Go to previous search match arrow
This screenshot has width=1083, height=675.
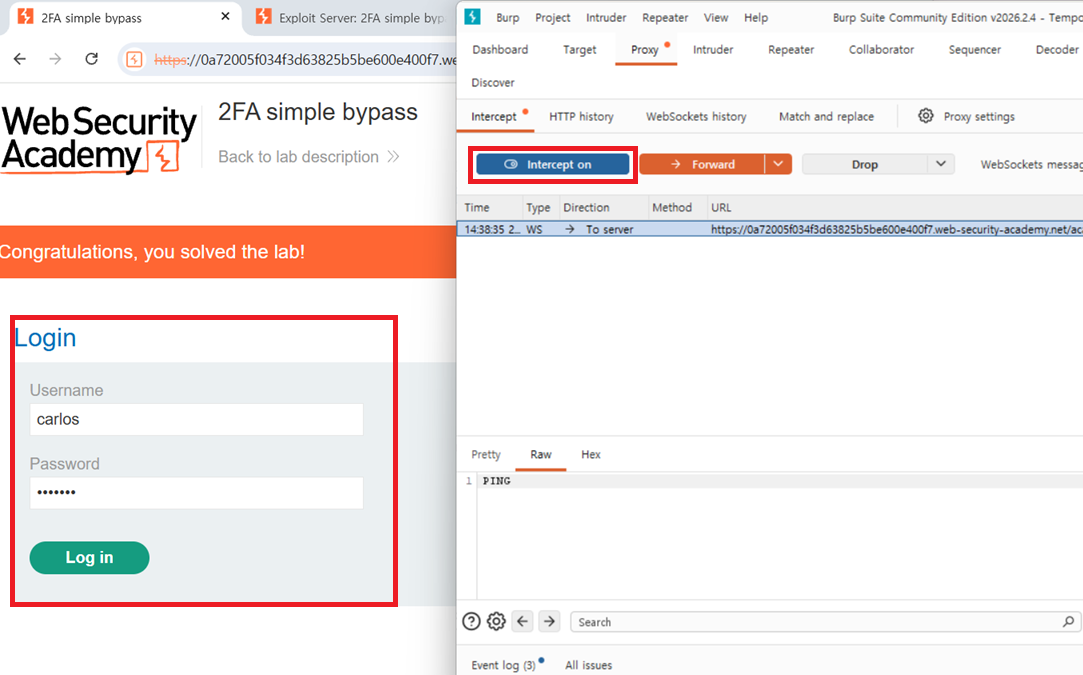pos(523,622)
